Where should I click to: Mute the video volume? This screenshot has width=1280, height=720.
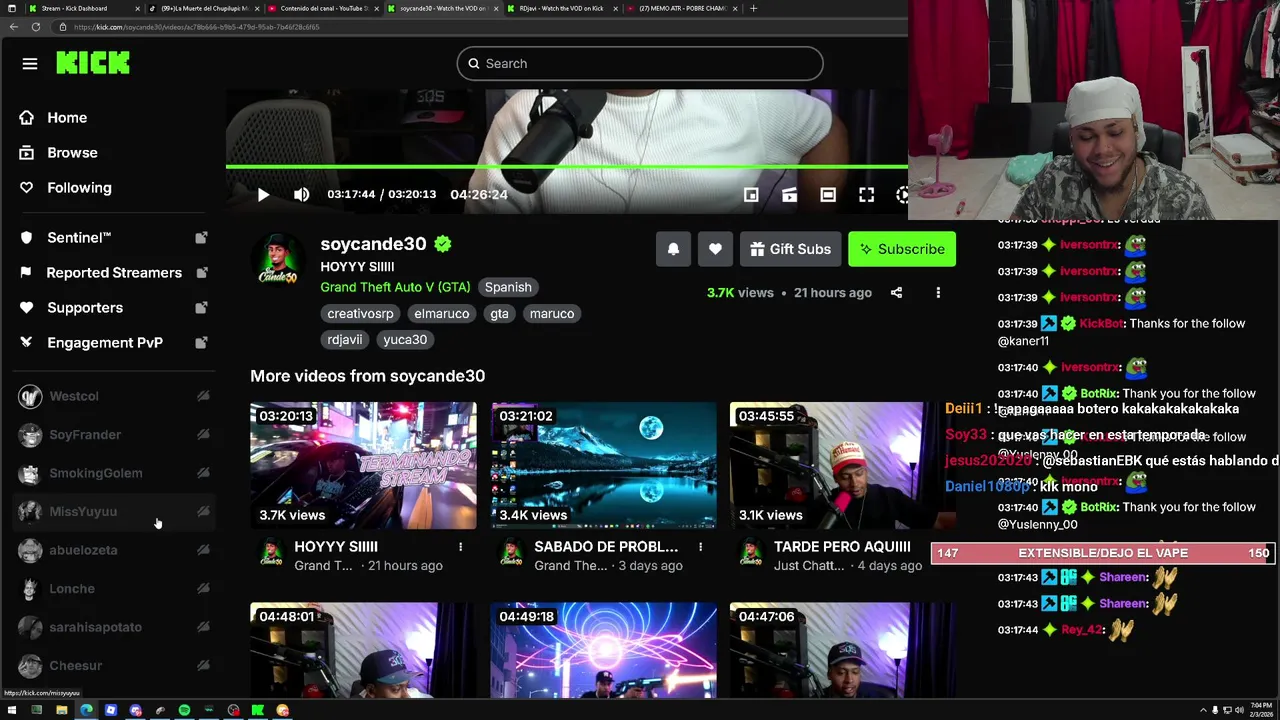click(301, 195)
